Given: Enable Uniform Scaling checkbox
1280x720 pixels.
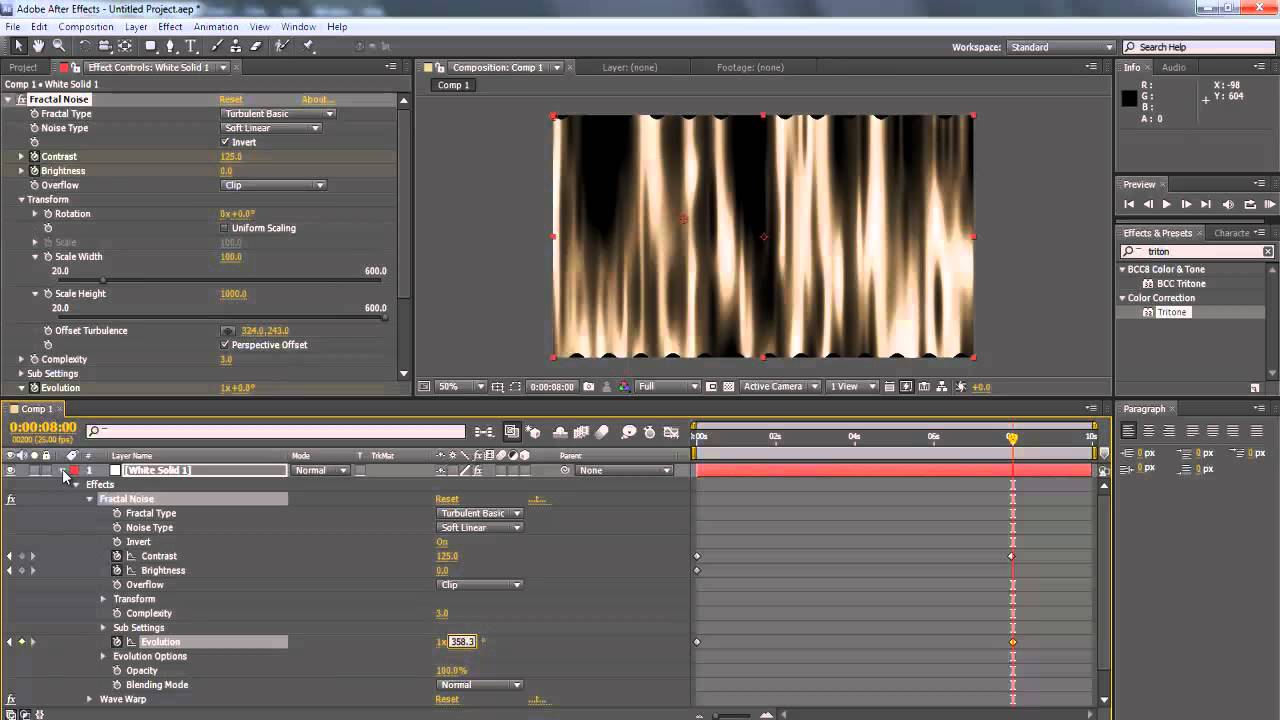Looking at the screenshot, I should tap(225, 228).
